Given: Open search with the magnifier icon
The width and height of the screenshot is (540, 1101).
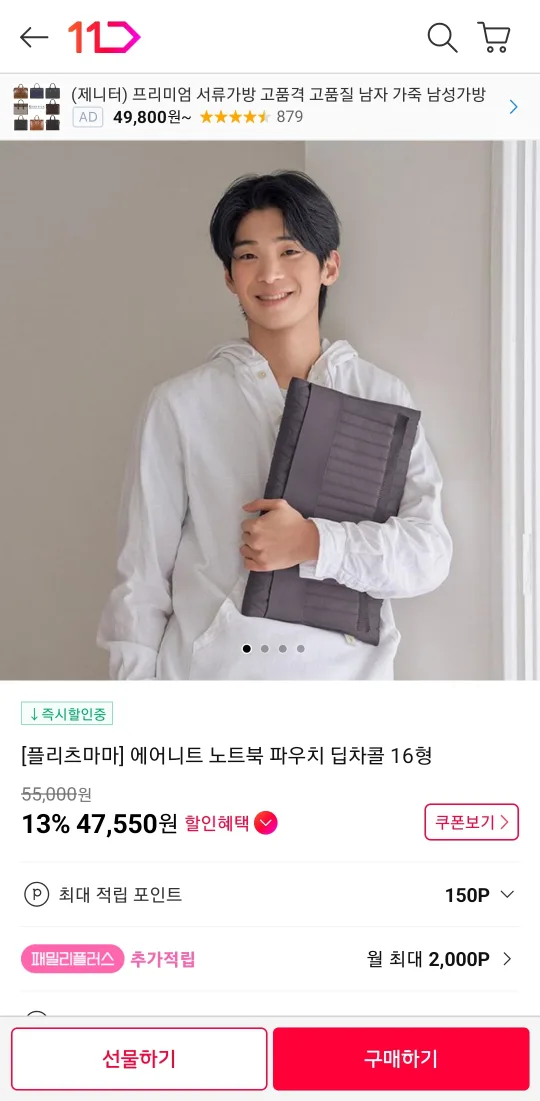Looking at the screenshot, I should pos(442,37).
